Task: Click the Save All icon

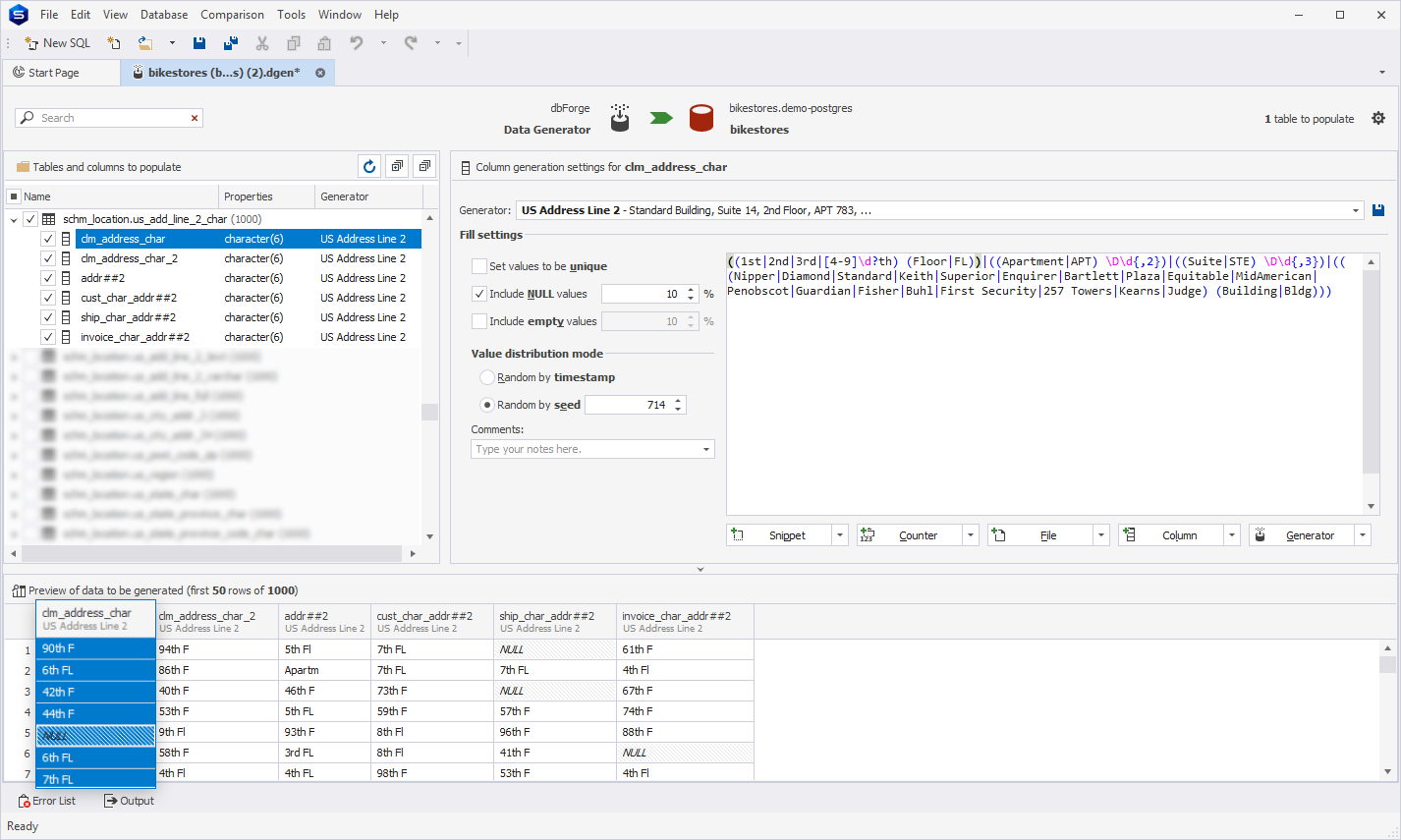Action: (231, 43)
